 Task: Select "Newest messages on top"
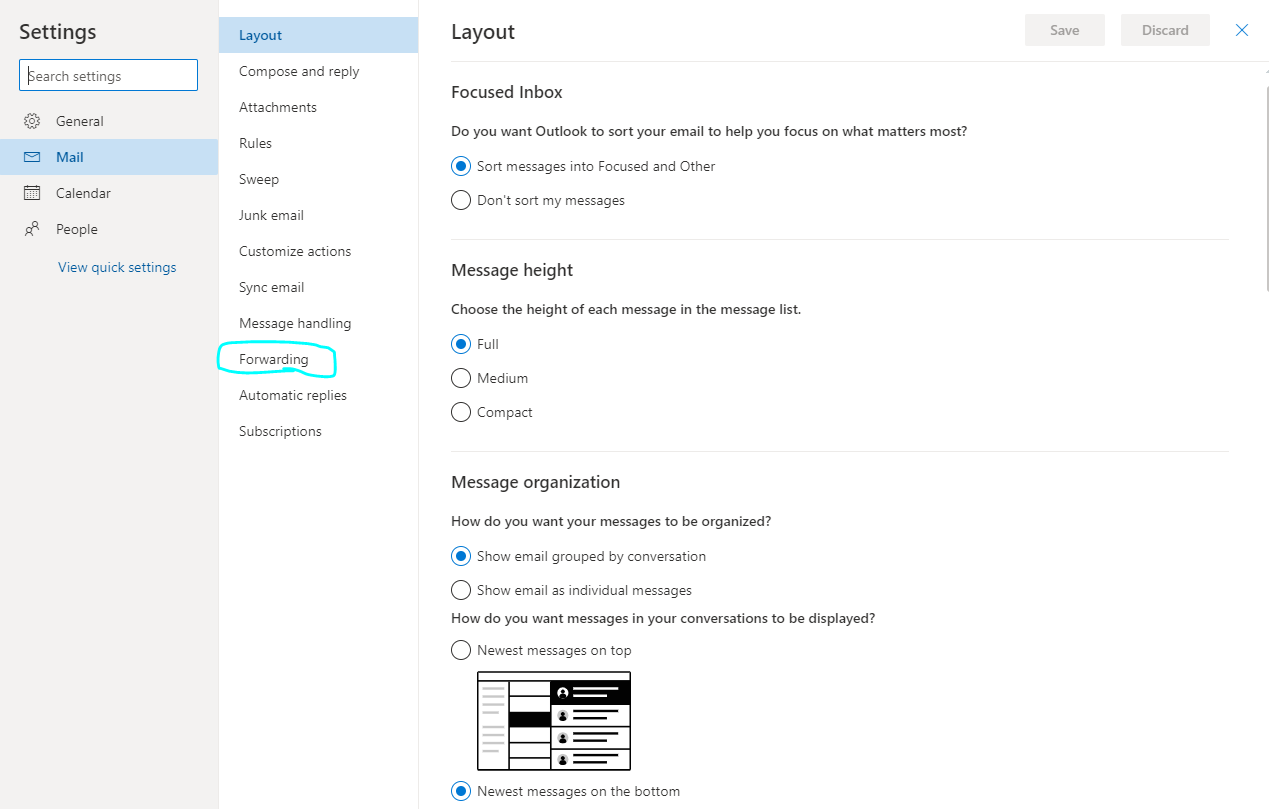[460, 650]
